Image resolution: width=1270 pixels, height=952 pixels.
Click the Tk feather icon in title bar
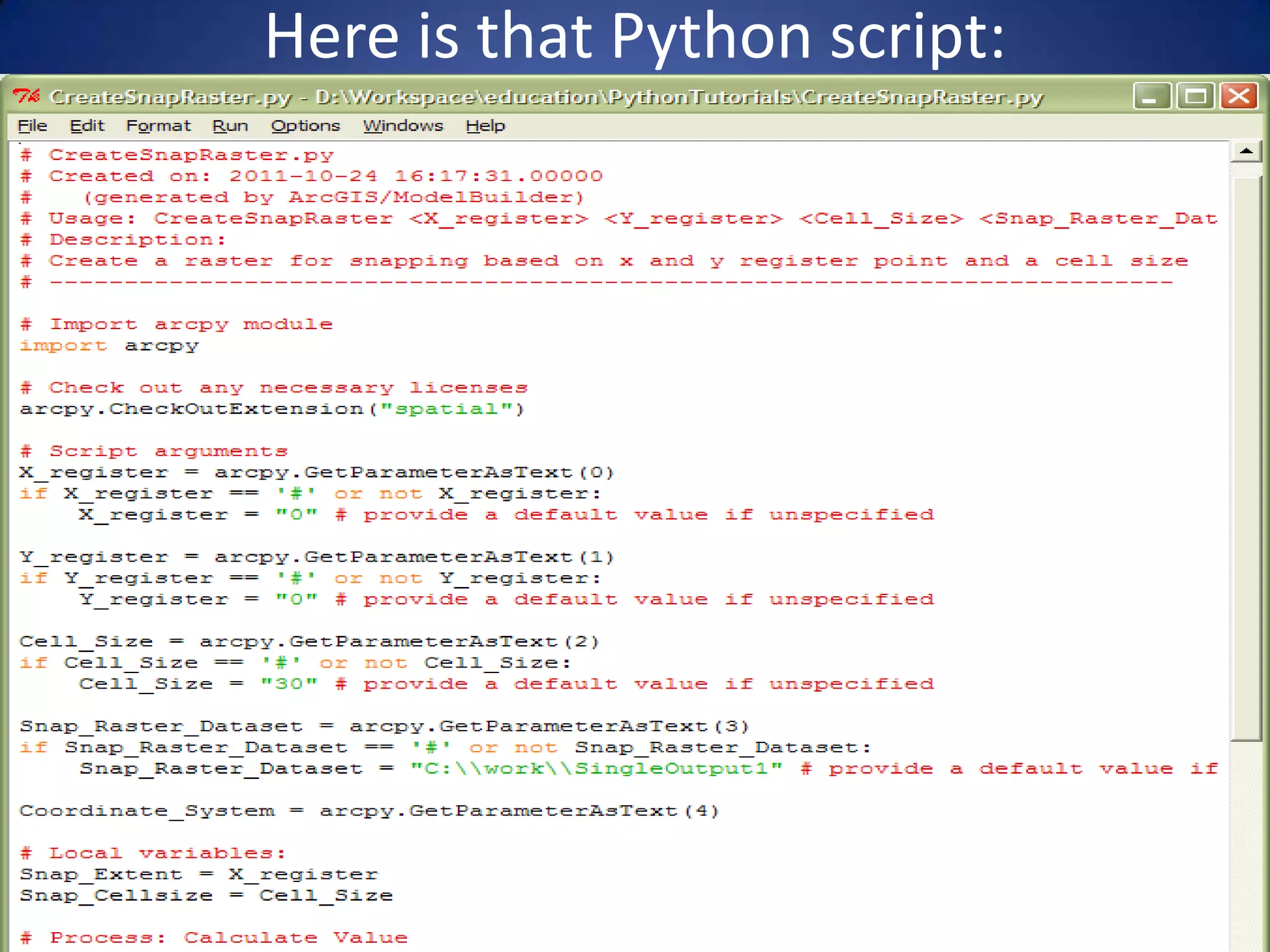[27, 96]
